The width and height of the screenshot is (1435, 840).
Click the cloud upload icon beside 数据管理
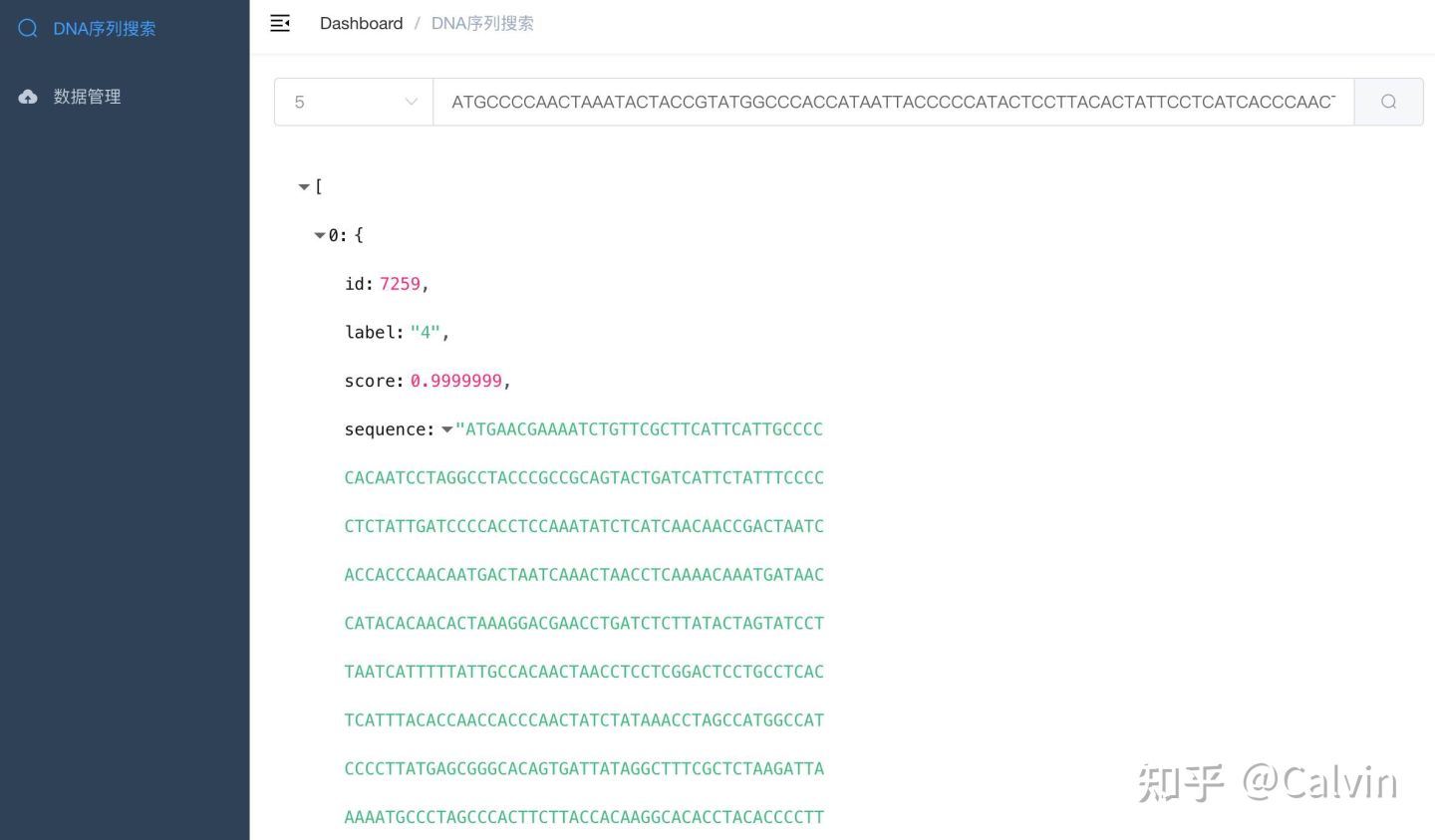(x=28, y=97)
